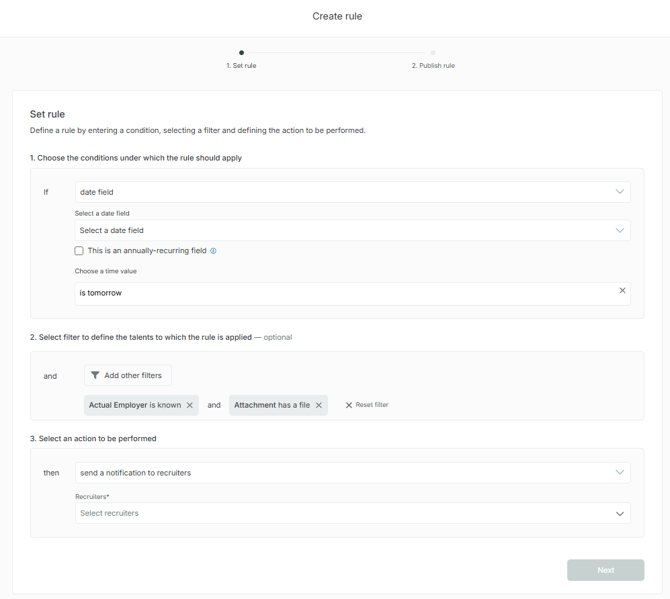The width and height of the screenshot is (670, 599).
Task: Click the info icon beside annually-recurring field
Action: [x=213, y=251]
